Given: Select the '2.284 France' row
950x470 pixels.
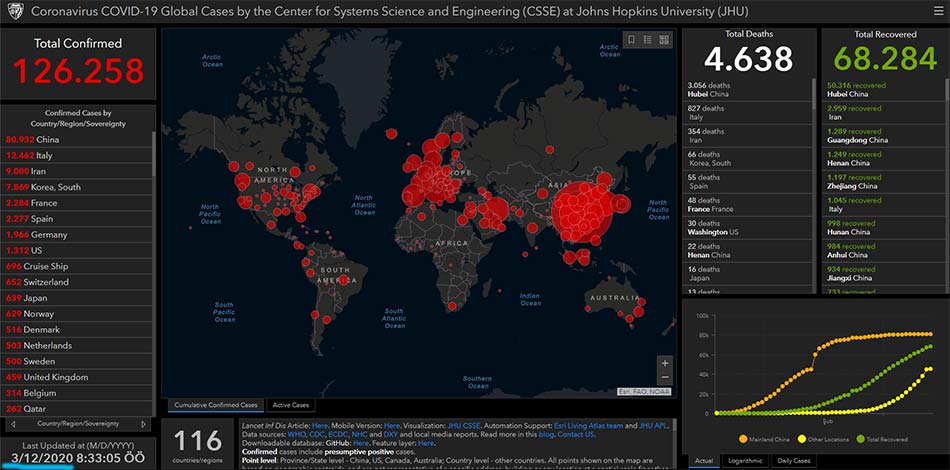Looking at the screenshot, I should tap(76, 203).
